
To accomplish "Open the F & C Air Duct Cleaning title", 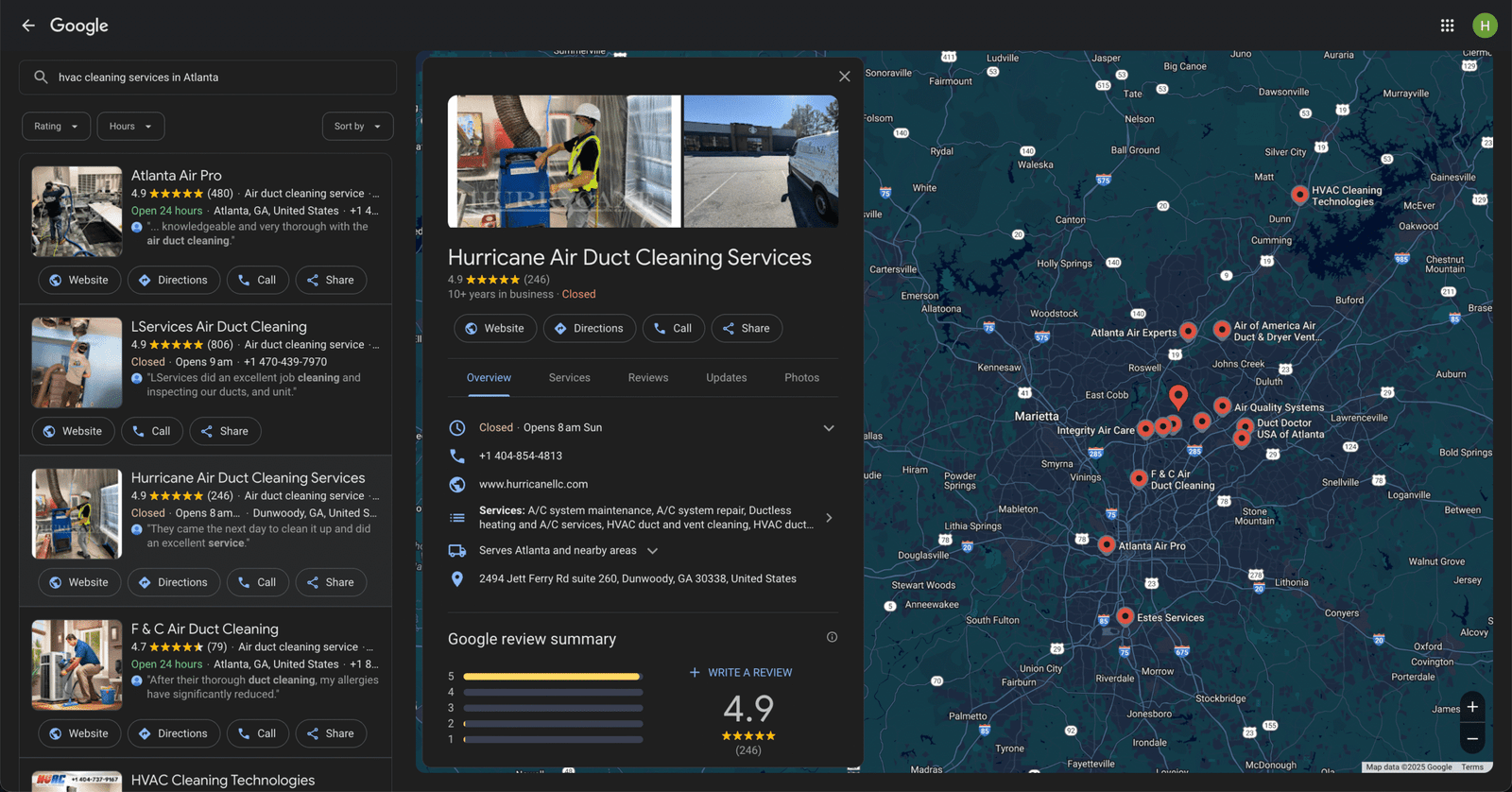I will pyautogui.click(x=204, y=629).
